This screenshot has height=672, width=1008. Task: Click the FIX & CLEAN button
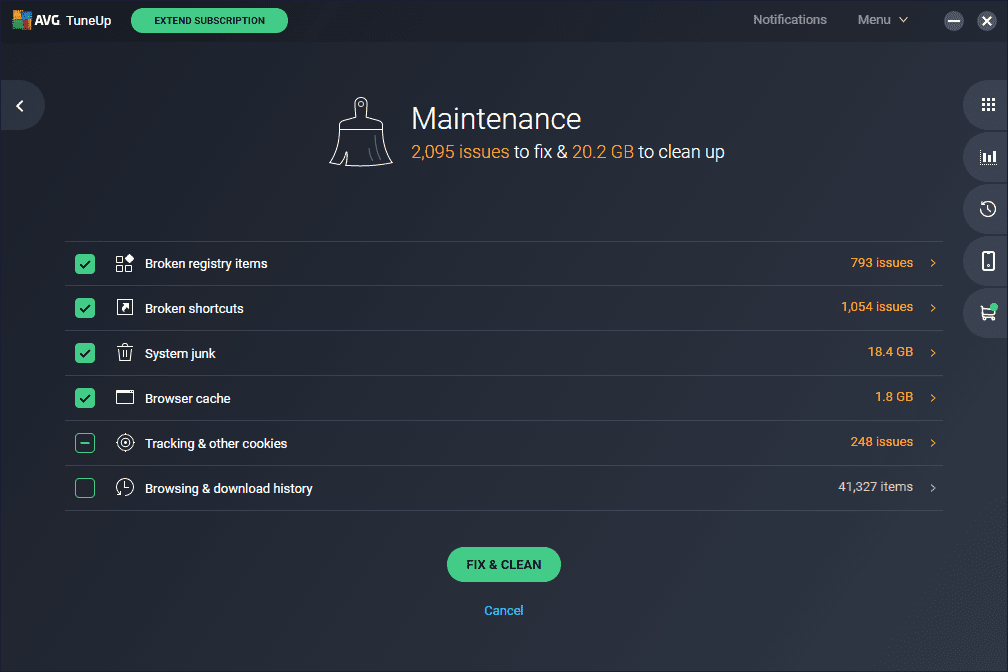pyautogui.click(x=503, y=565)
